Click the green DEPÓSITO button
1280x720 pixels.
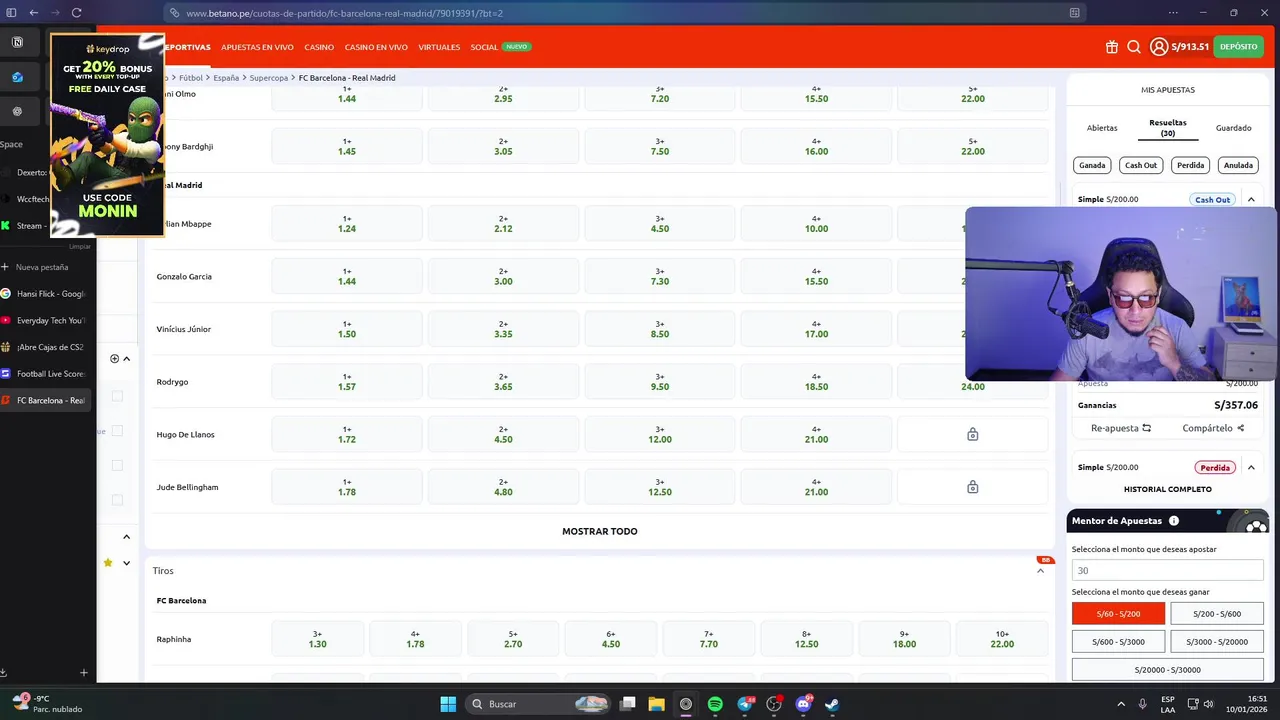coord(1238,47)
